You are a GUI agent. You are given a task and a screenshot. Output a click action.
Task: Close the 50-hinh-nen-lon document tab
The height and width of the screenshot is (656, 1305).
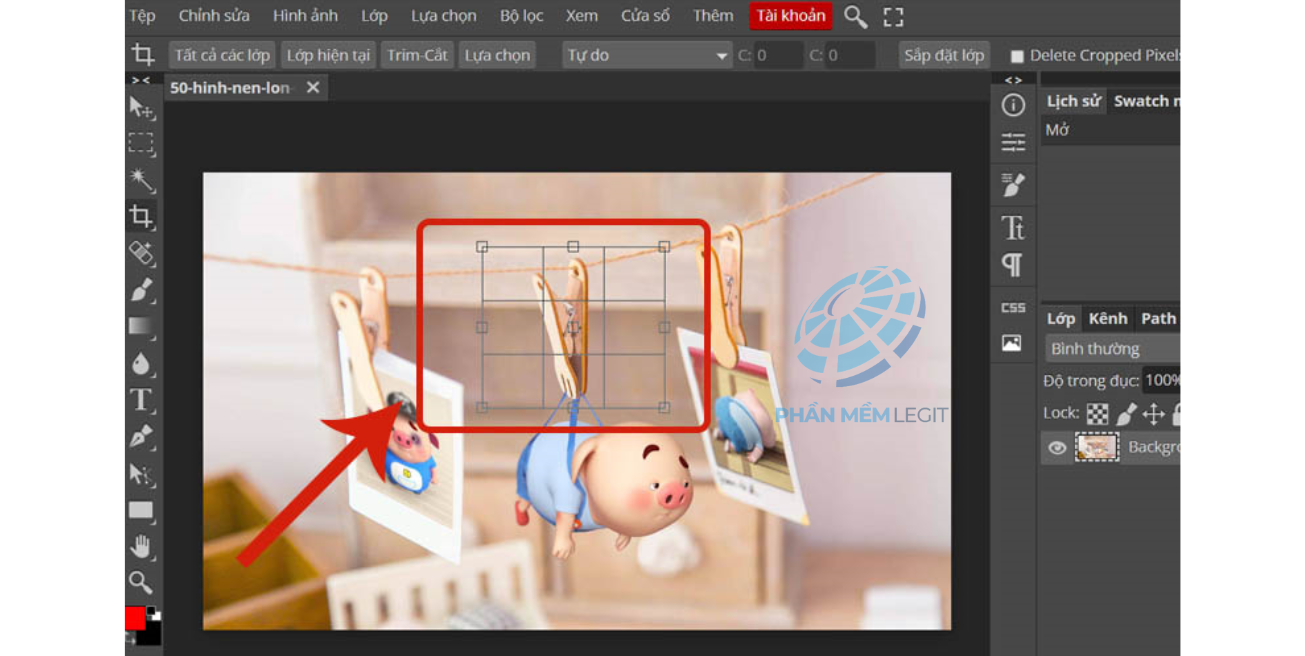(313, 88)
